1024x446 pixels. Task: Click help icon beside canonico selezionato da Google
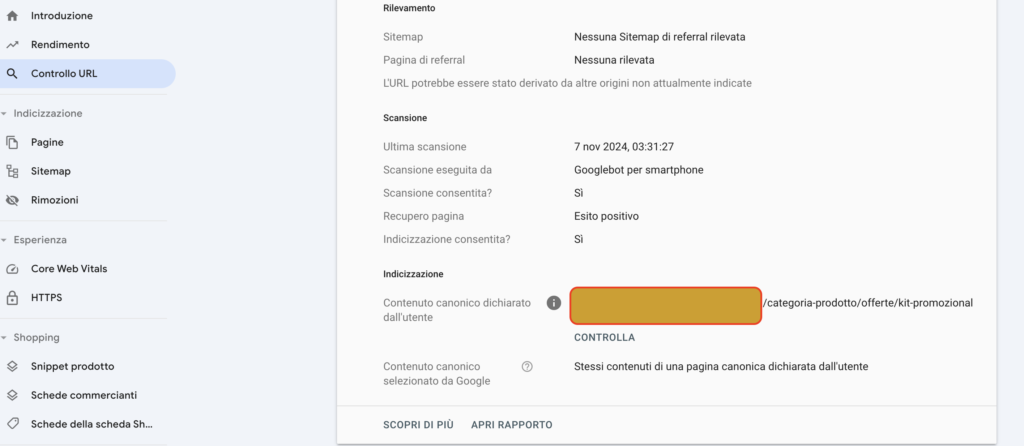point(527,366)
